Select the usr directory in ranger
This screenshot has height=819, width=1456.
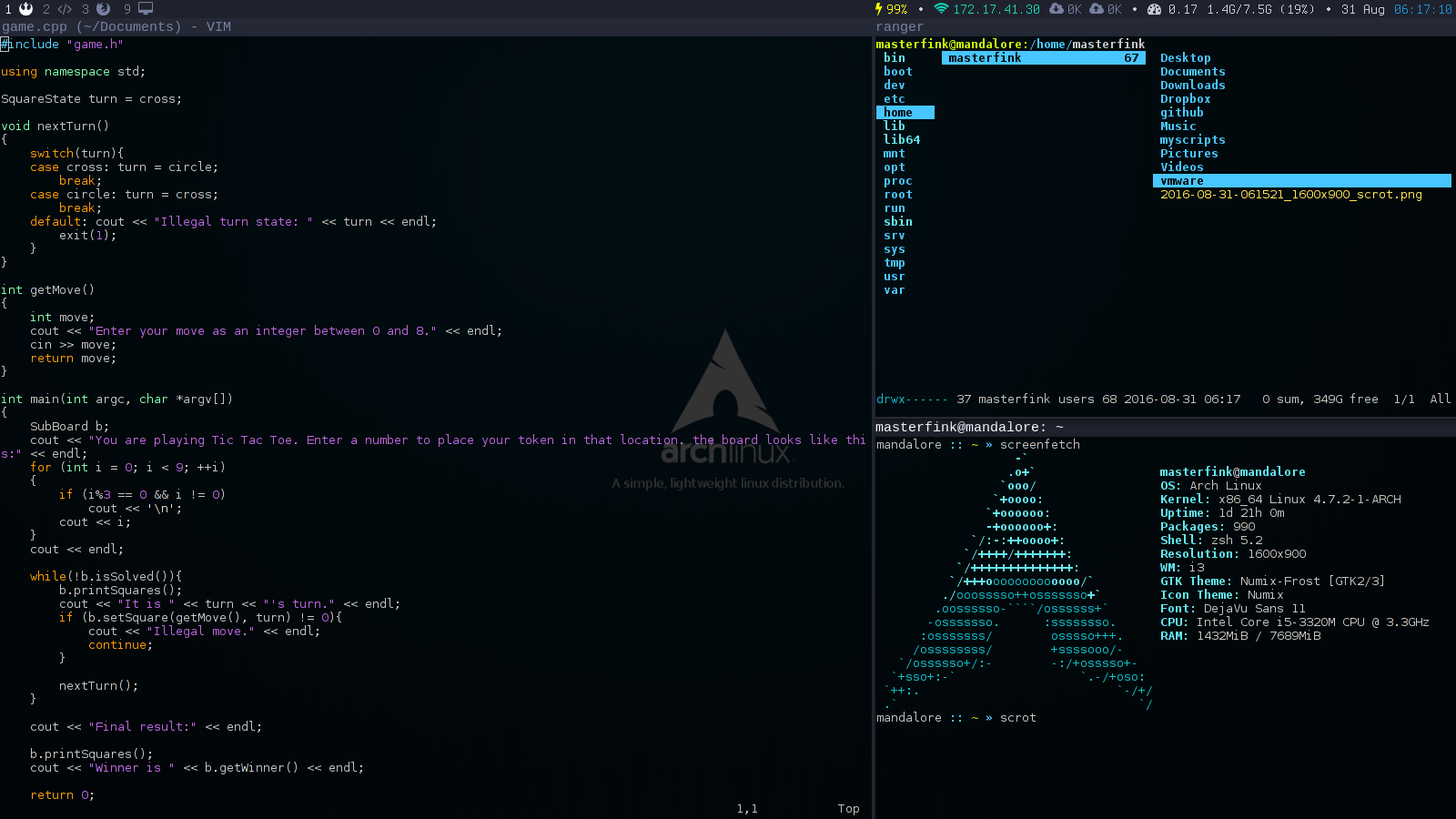click(x=895, y=276)
